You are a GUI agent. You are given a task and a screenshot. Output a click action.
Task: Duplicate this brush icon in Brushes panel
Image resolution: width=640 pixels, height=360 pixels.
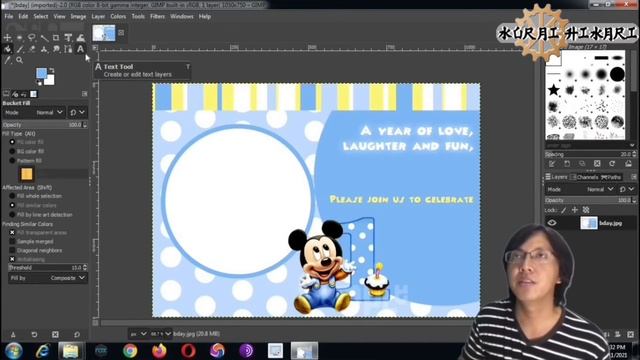(x=582, y=164)
